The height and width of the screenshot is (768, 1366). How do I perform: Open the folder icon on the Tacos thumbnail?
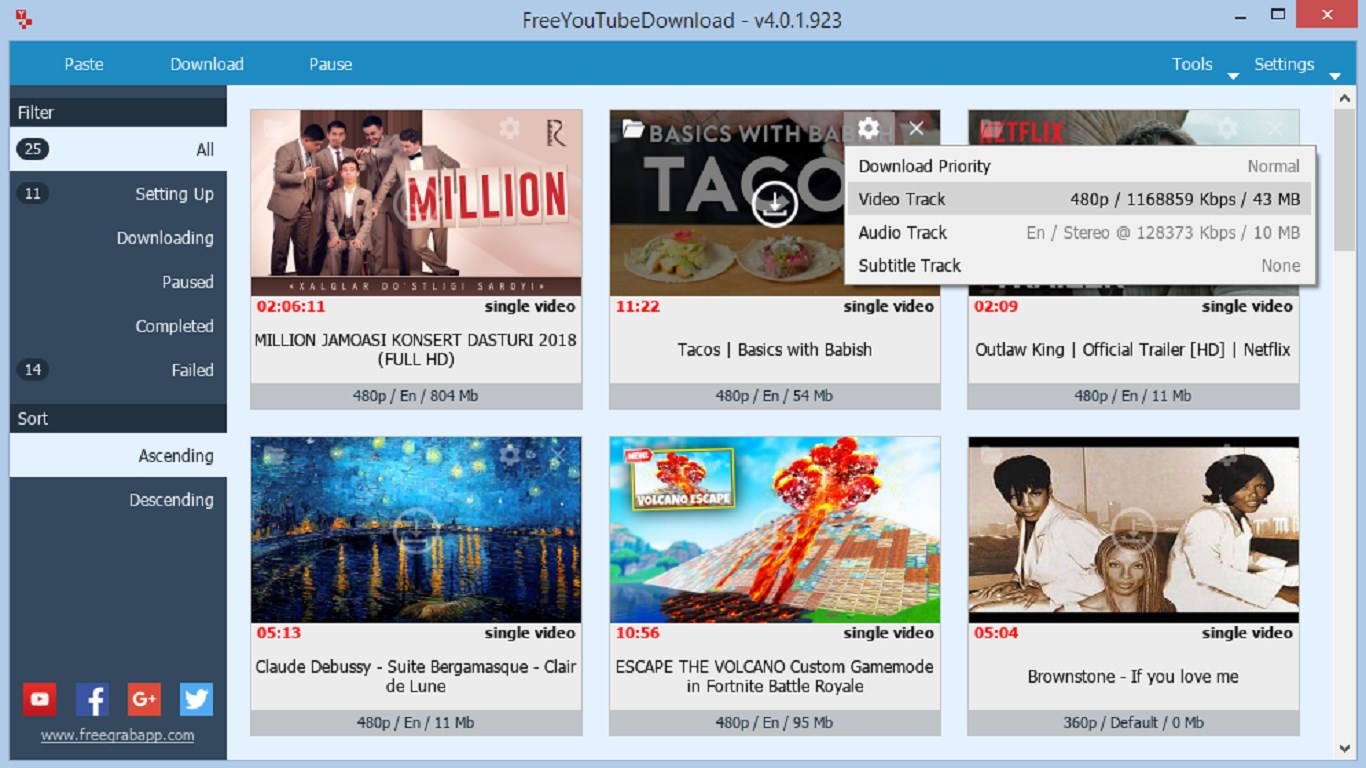(633, 128)
